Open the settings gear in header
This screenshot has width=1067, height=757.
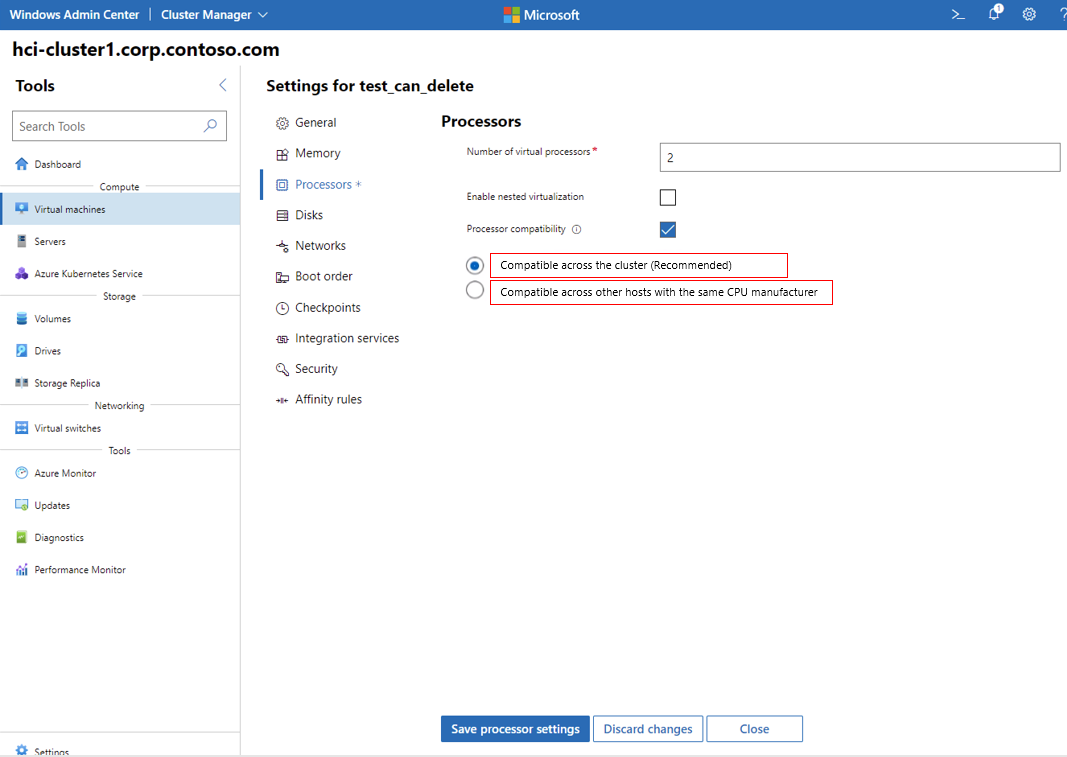click(x=1029, y=15)
